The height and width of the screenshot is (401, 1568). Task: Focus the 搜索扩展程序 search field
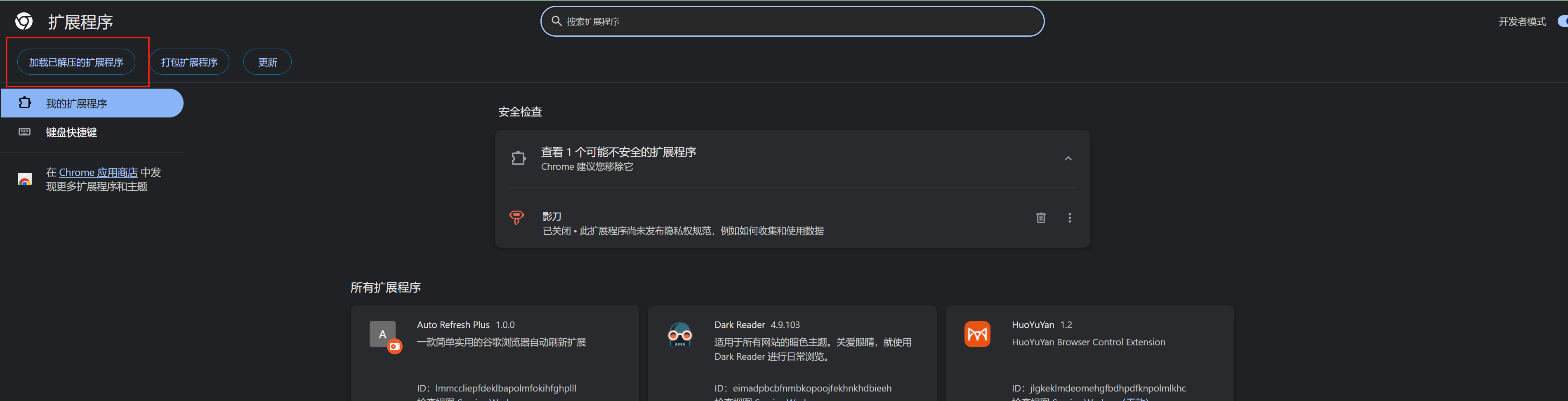(x=792, y=21)
